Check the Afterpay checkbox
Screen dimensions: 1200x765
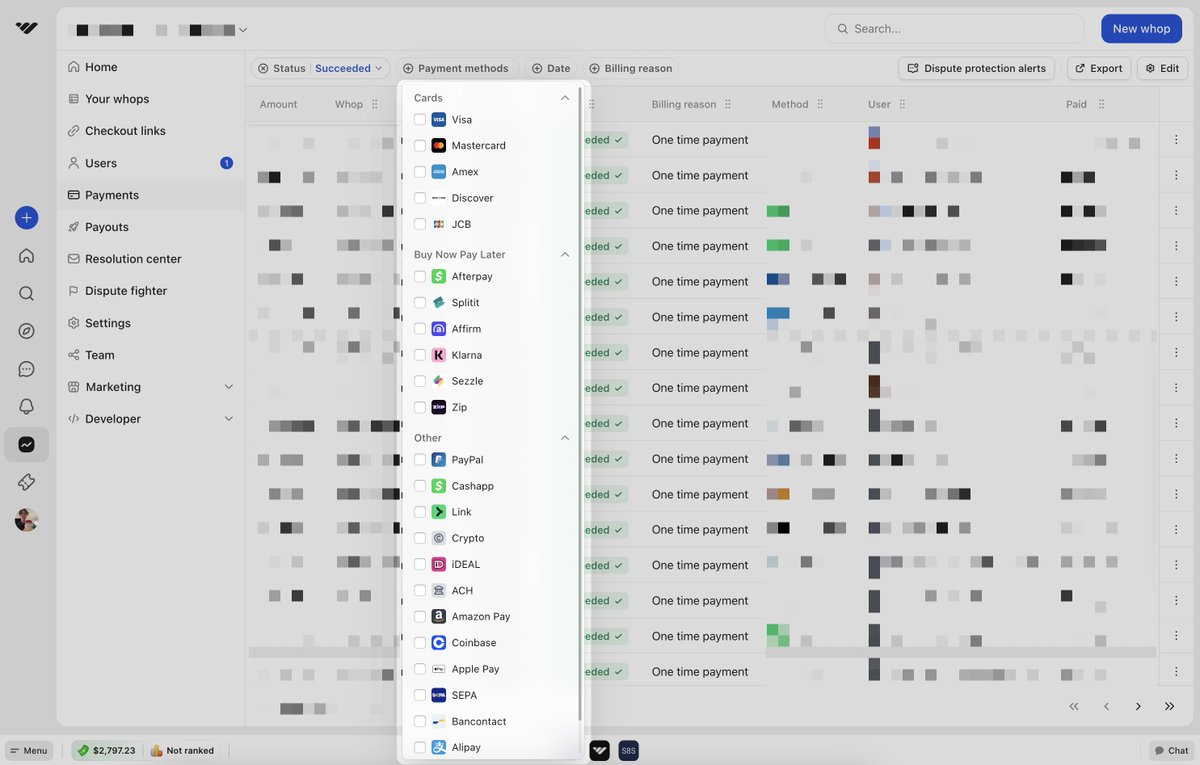tap(420, 276)
